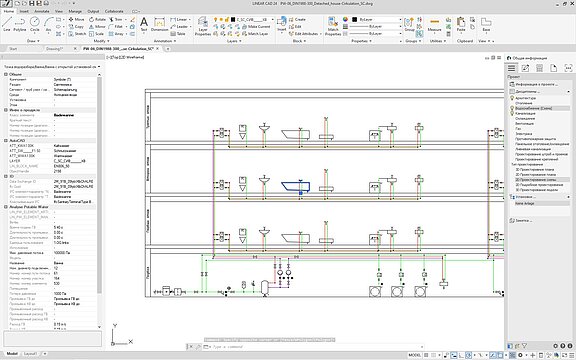The width and height of the screenshot is (576, 360).
Task: Toggle Водоснабжение discipline light bulb
Action: (x=512, y=108)
